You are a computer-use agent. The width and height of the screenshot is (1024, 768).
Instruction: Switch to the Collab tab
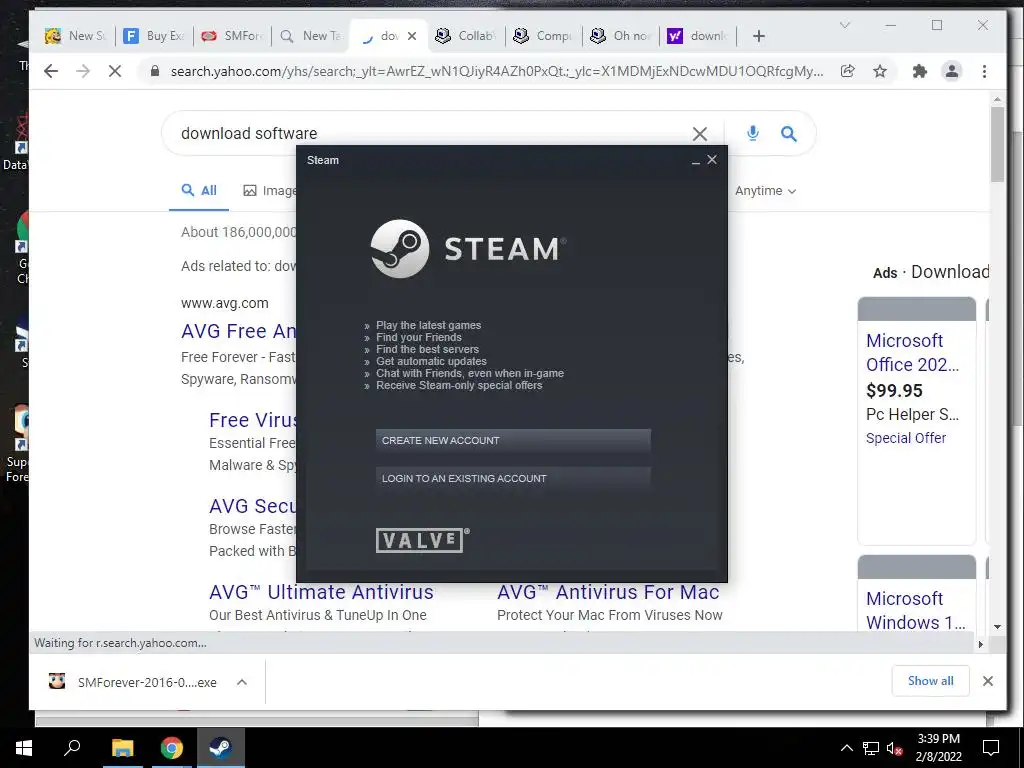click(x=466, y=36)
